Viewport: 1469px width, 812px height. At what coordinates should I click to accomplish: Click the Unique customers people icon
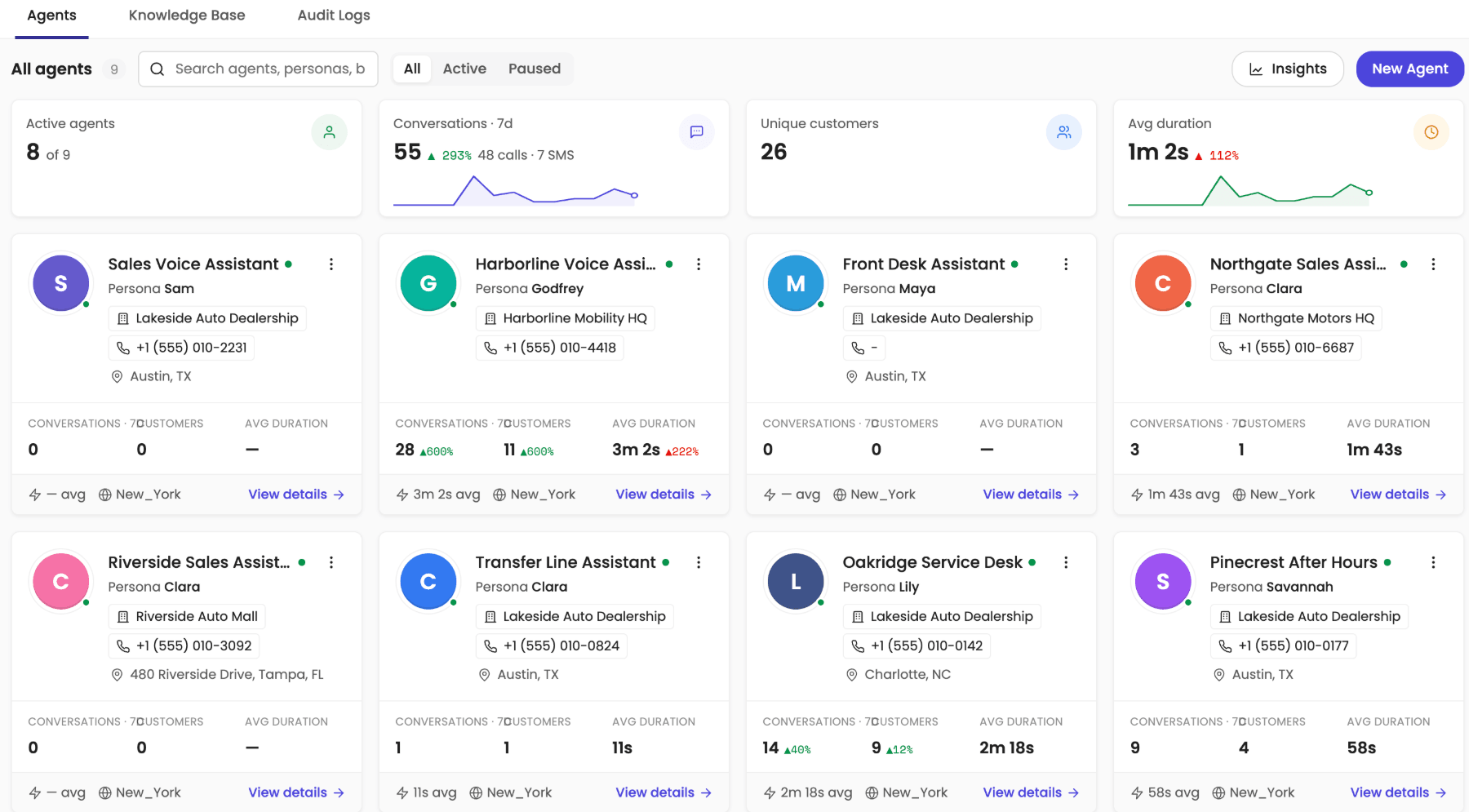coord(1063,132)
